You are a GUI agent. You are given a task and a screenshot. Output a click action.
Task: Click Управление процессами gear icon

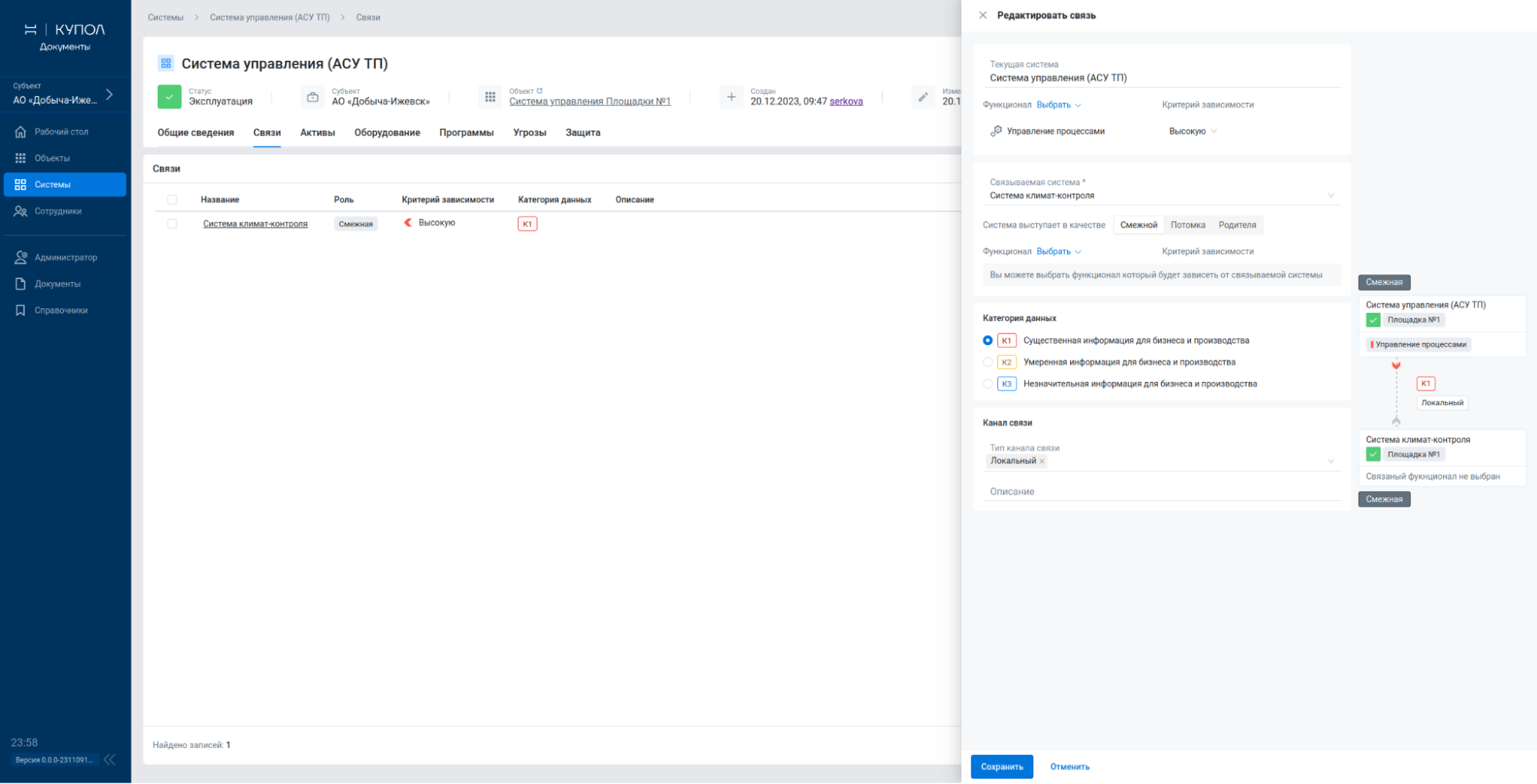click(x=996, y=131)
